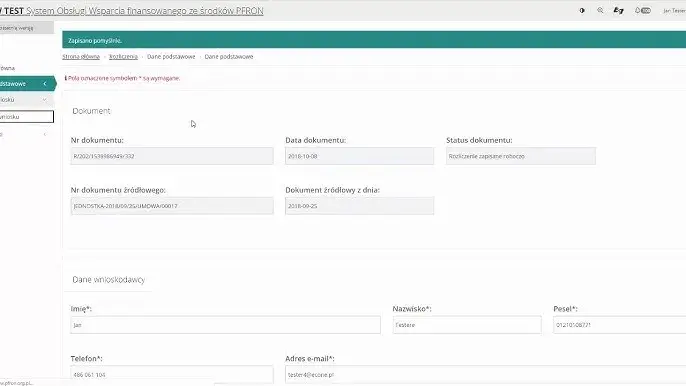The height and width of the screenshot is (386, 686).
Task: Focus the Imię input field
Action: point(225,325)
